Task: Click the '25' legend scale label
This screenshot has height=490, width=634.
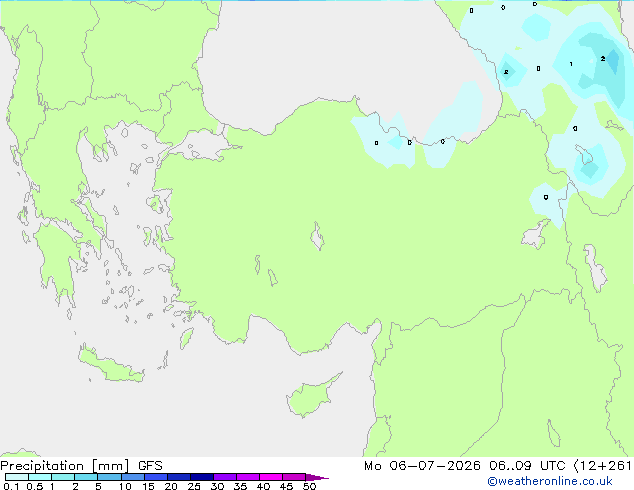Action: [194, 486]
